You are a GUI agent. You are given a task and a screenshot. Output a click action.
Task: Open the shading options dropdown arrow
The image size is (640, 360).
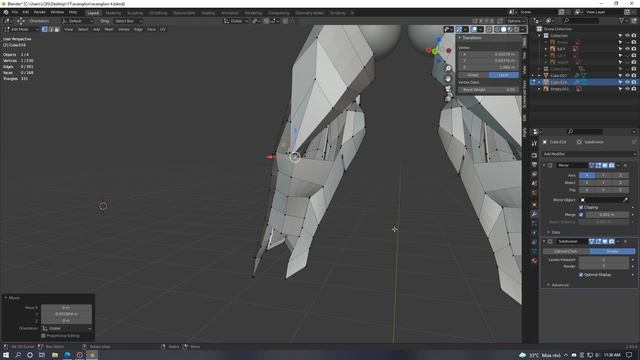(523, 29)
